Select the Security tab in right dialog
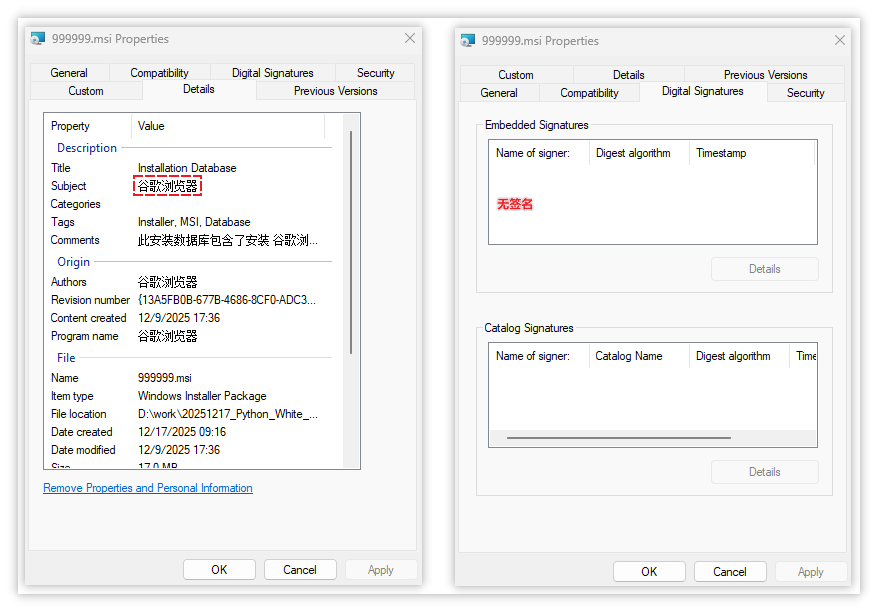Viewport: 878px width, 612px height. pos(805,93)
